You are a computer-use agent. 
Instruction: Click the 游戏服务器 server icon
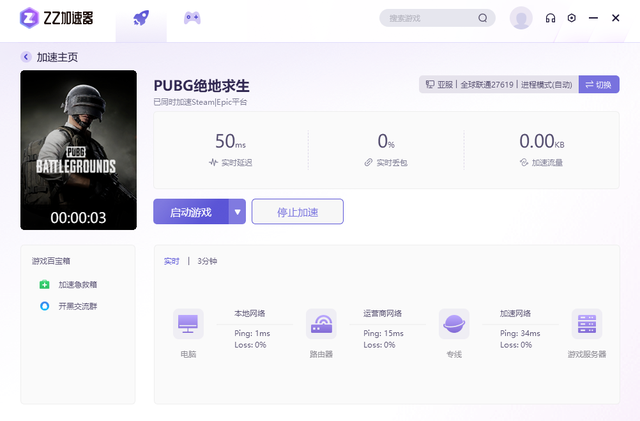[587, 324]
